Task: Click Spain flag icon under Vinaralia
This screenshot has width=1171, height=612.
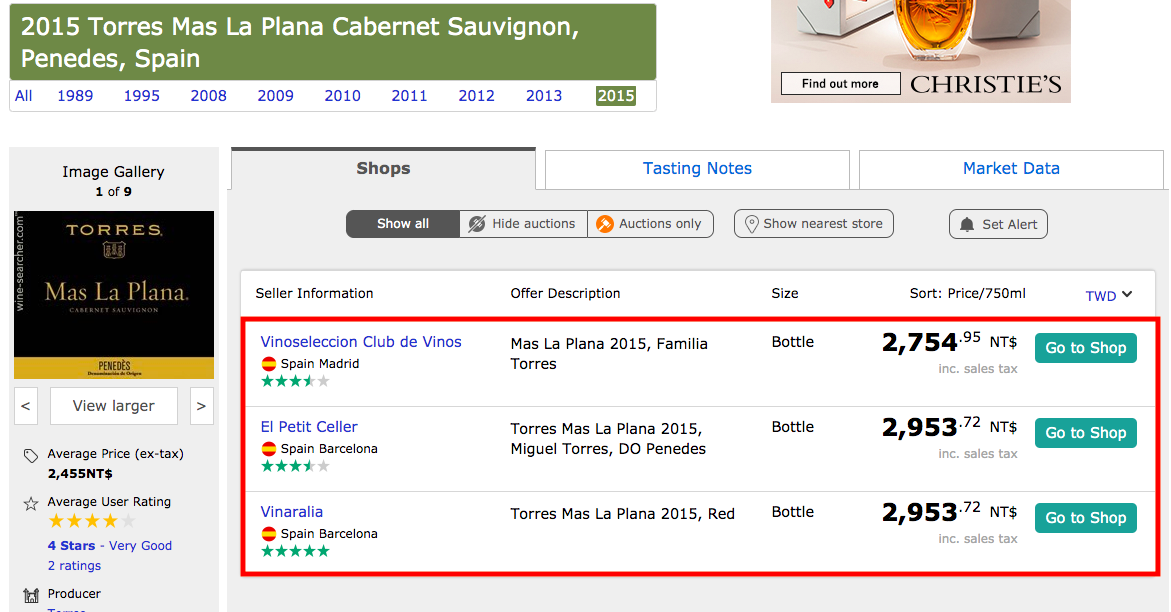Action: tap(269, 534)
